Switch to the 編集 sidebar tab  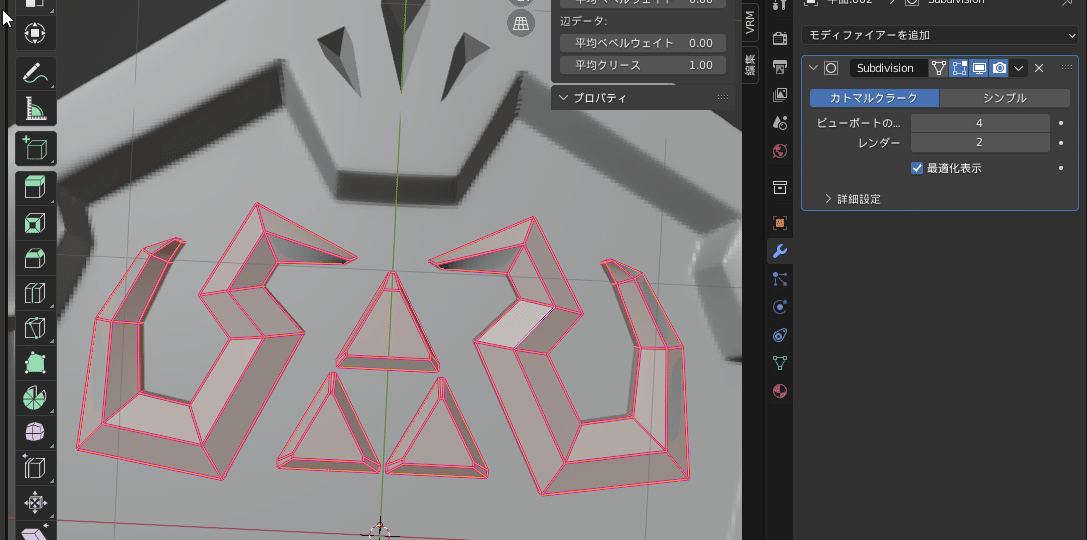click(750, 64)
